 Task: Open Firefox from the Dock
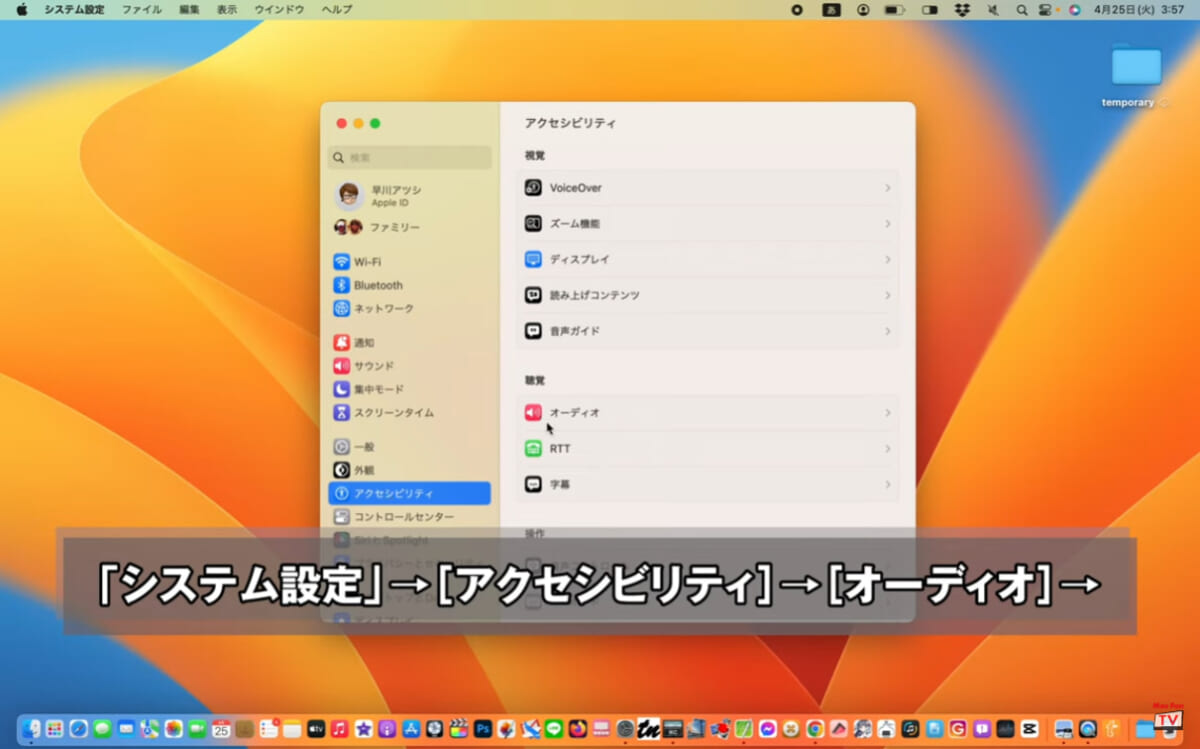click(x=578, y=729)
